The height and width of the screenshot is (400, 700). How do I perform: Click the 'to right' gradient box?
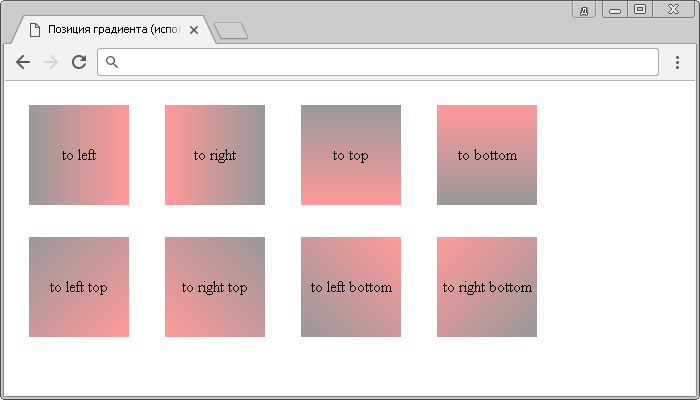click(215, 155)
